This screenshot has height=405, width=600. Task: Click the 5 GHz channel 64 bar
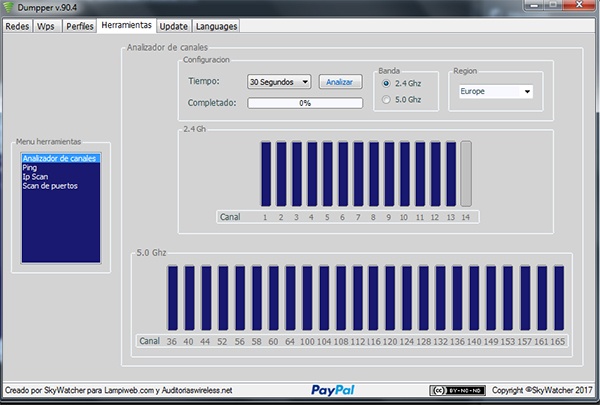(x=290, y=298)
